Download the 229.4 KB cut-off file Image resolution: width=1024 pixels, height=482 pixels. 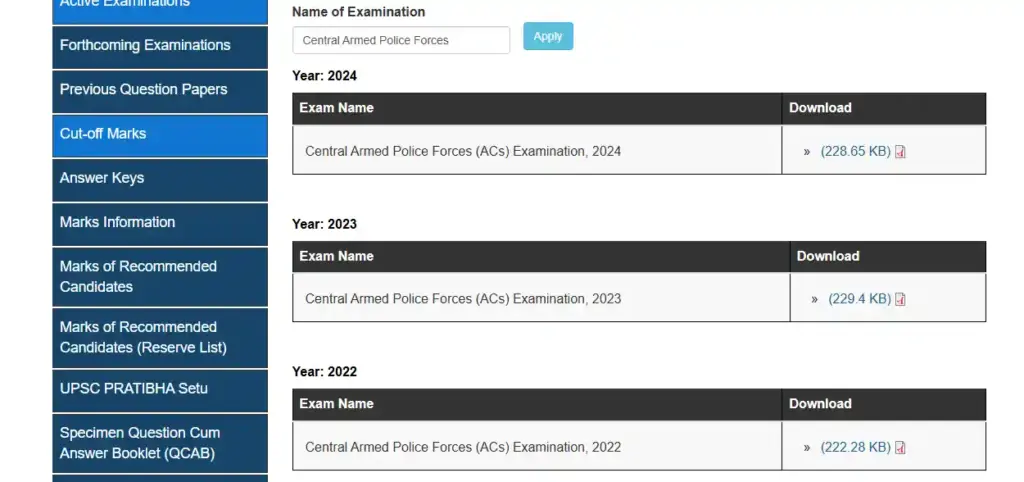pyautogui.click(x=859, y=299)
